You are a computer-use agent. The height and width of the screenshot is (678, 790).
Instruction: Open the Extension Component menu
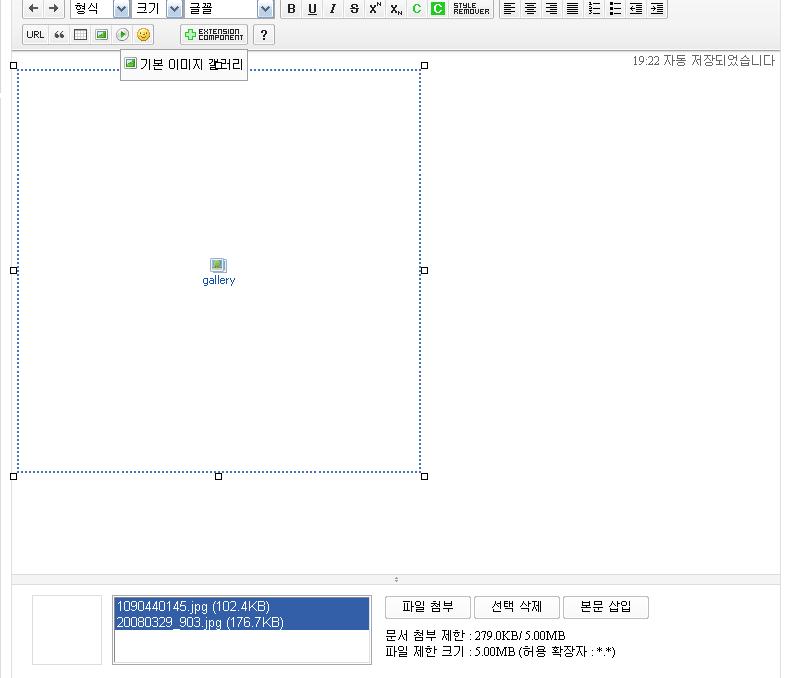[x=214, y=35]
